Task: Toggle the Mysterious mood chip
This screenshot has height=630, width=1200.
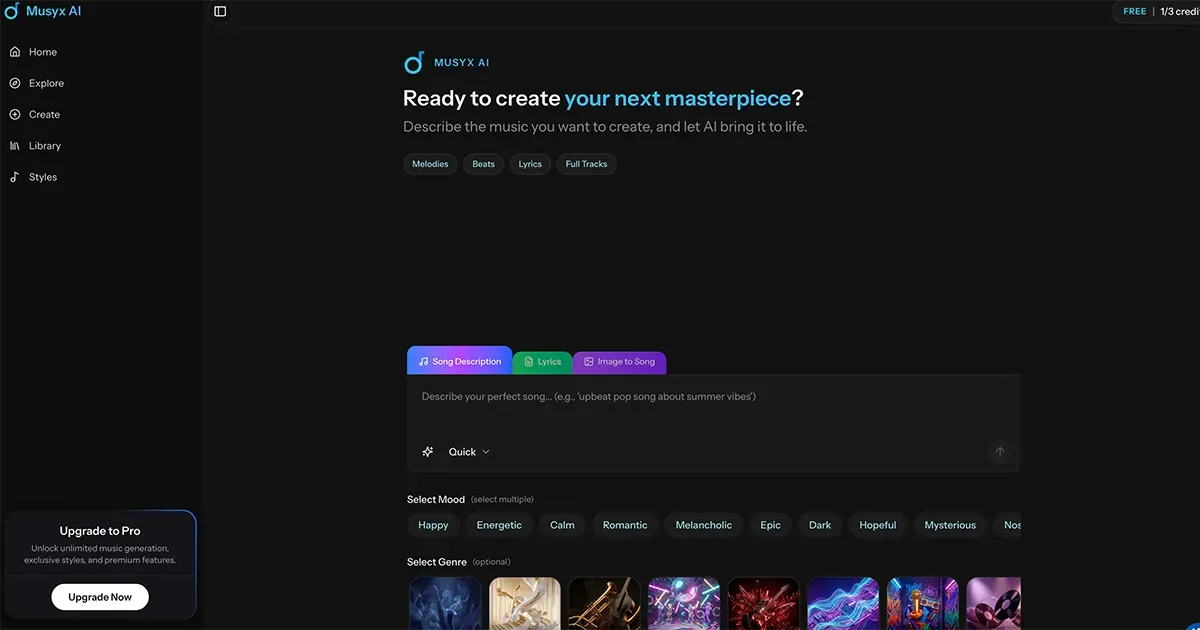Action: pyautogui.click(x=950, y=525)
